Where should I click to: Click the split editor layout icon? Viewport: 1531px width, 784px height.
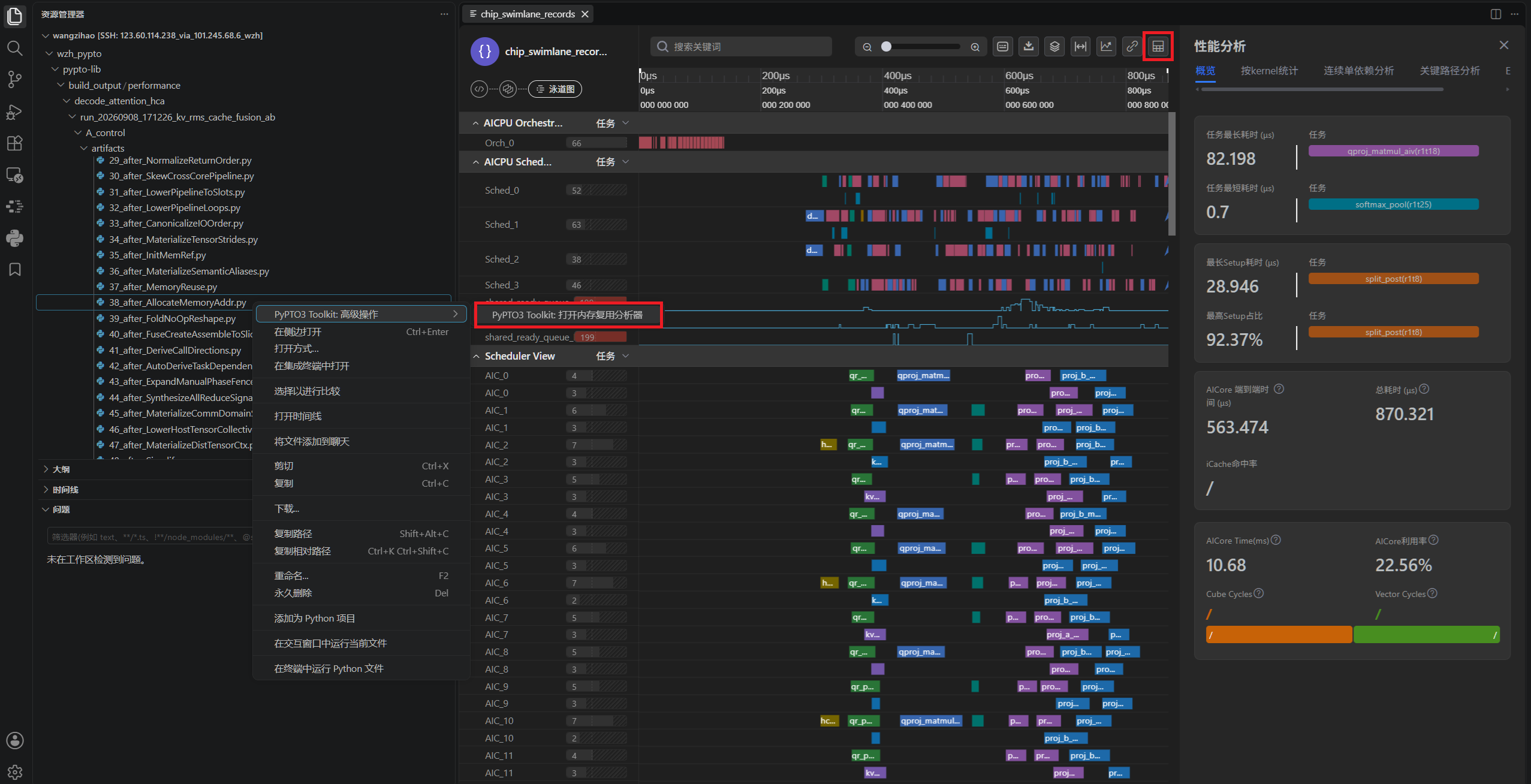pyautogui.click(x=1496, y=14)
